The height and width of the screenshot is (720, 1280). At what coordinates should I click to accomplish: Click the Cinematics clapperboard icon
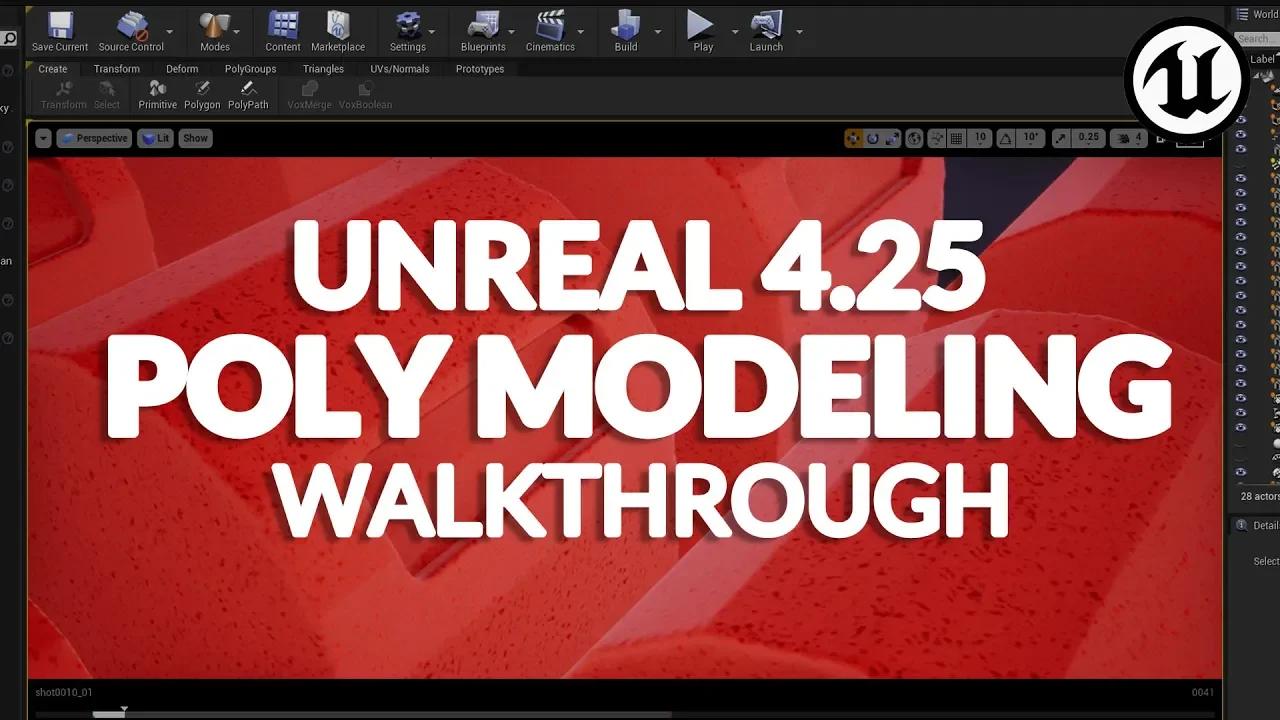pyautogui.click(x=550, y=25)
